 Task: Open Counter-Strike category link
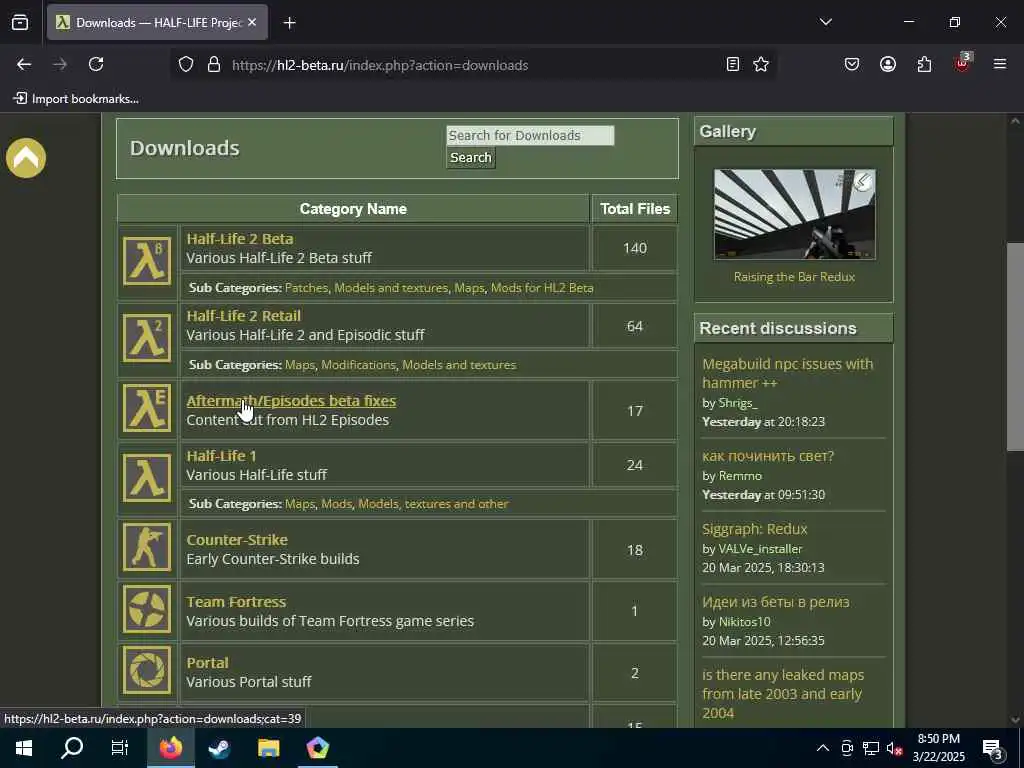237,540
